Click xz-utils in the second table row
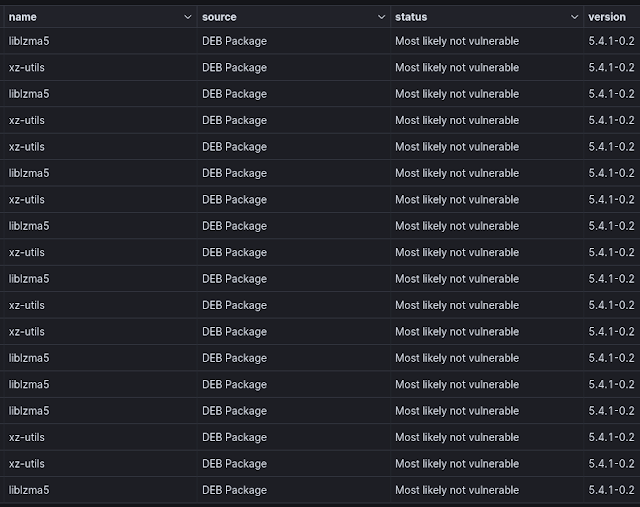640x507 pixels. click(27, 68)
